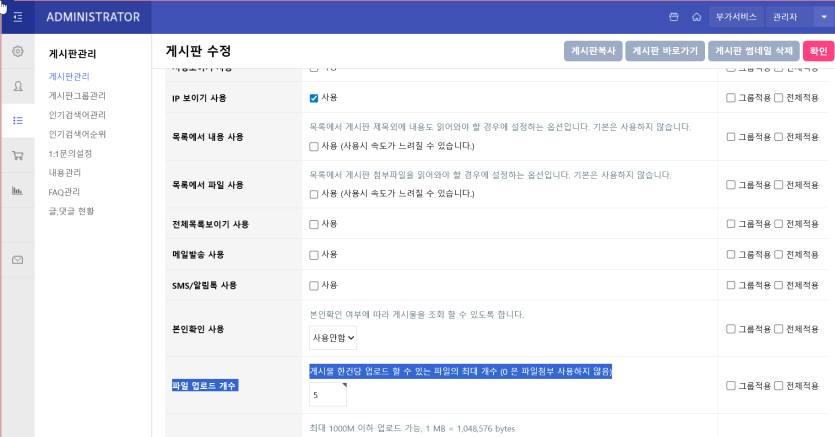Open the 부가서비스 header menu

point(736,17)
